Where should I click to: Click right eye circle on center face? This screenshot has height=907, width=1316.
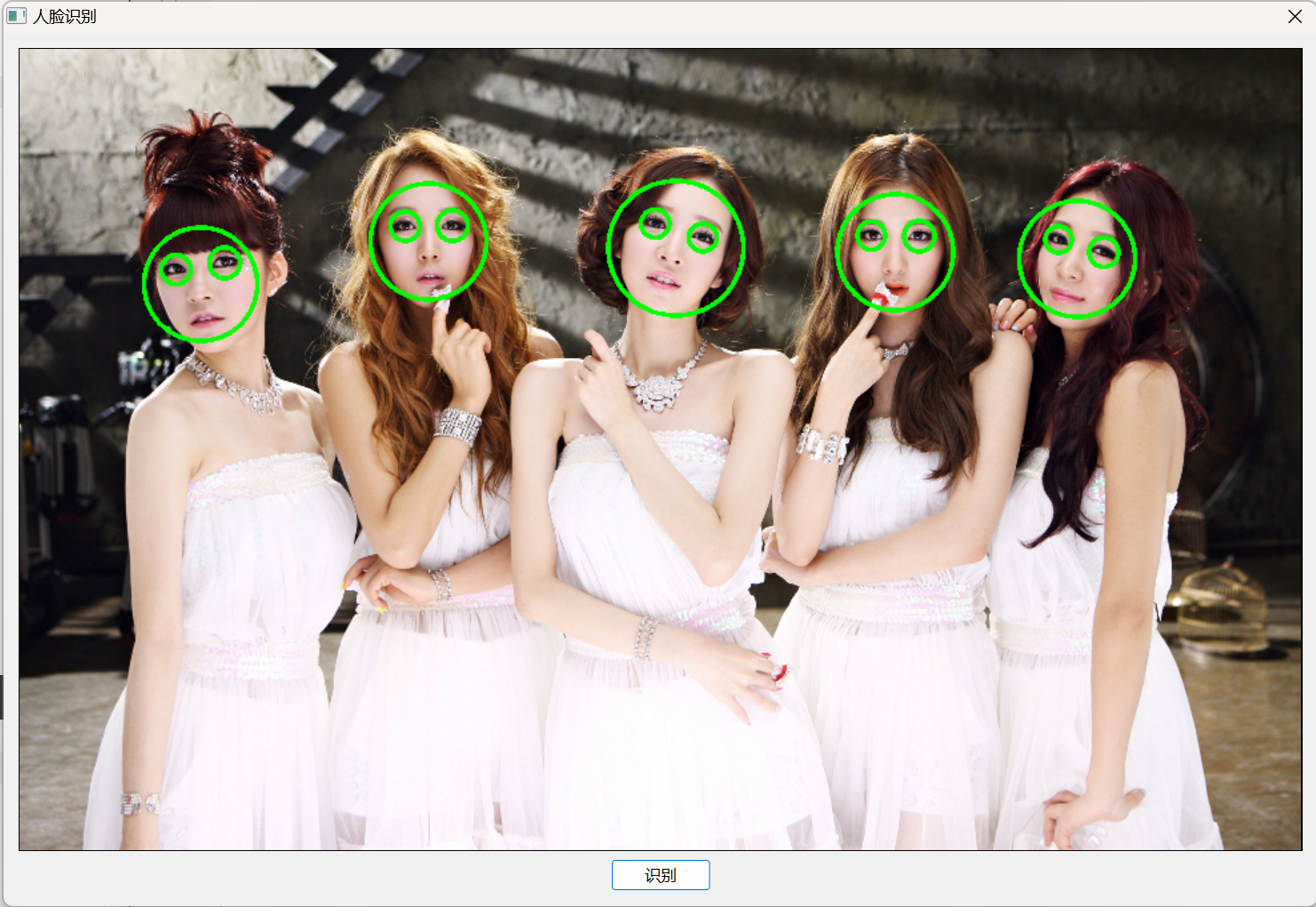coord(703,237)
